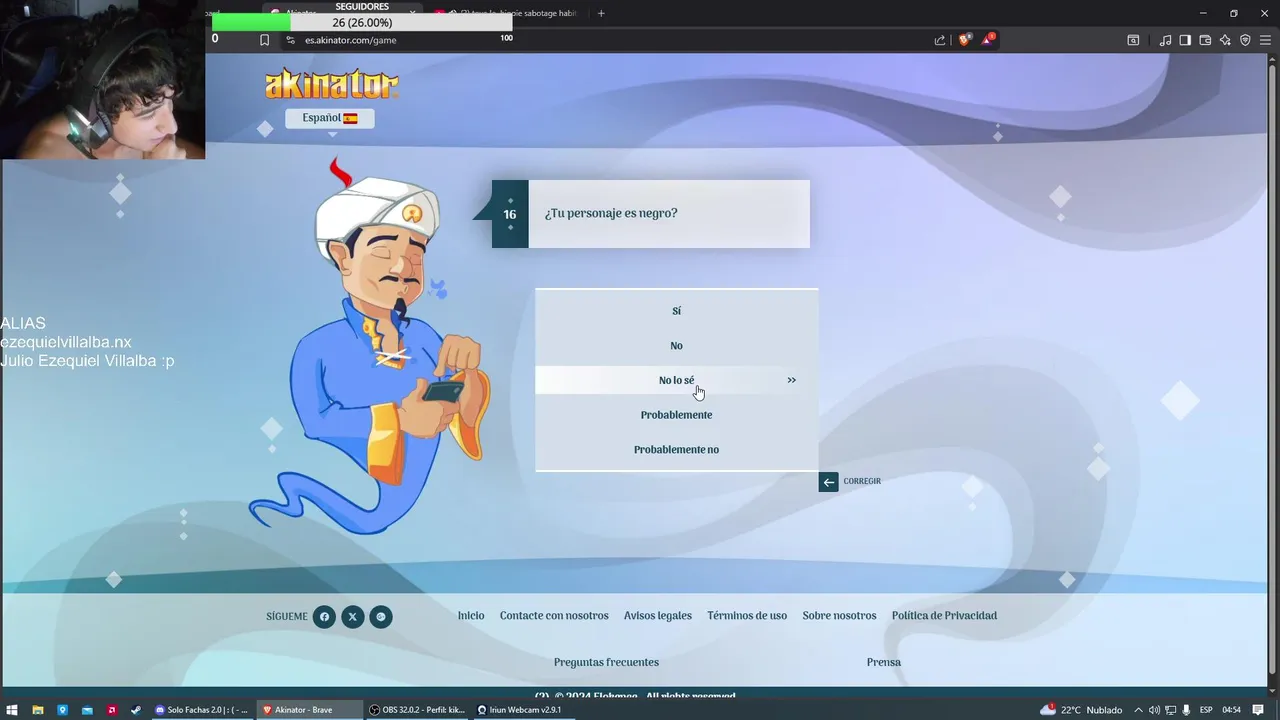
Task: Open the Español language selector
Action: pyautogui.click(x=330, y=118)
